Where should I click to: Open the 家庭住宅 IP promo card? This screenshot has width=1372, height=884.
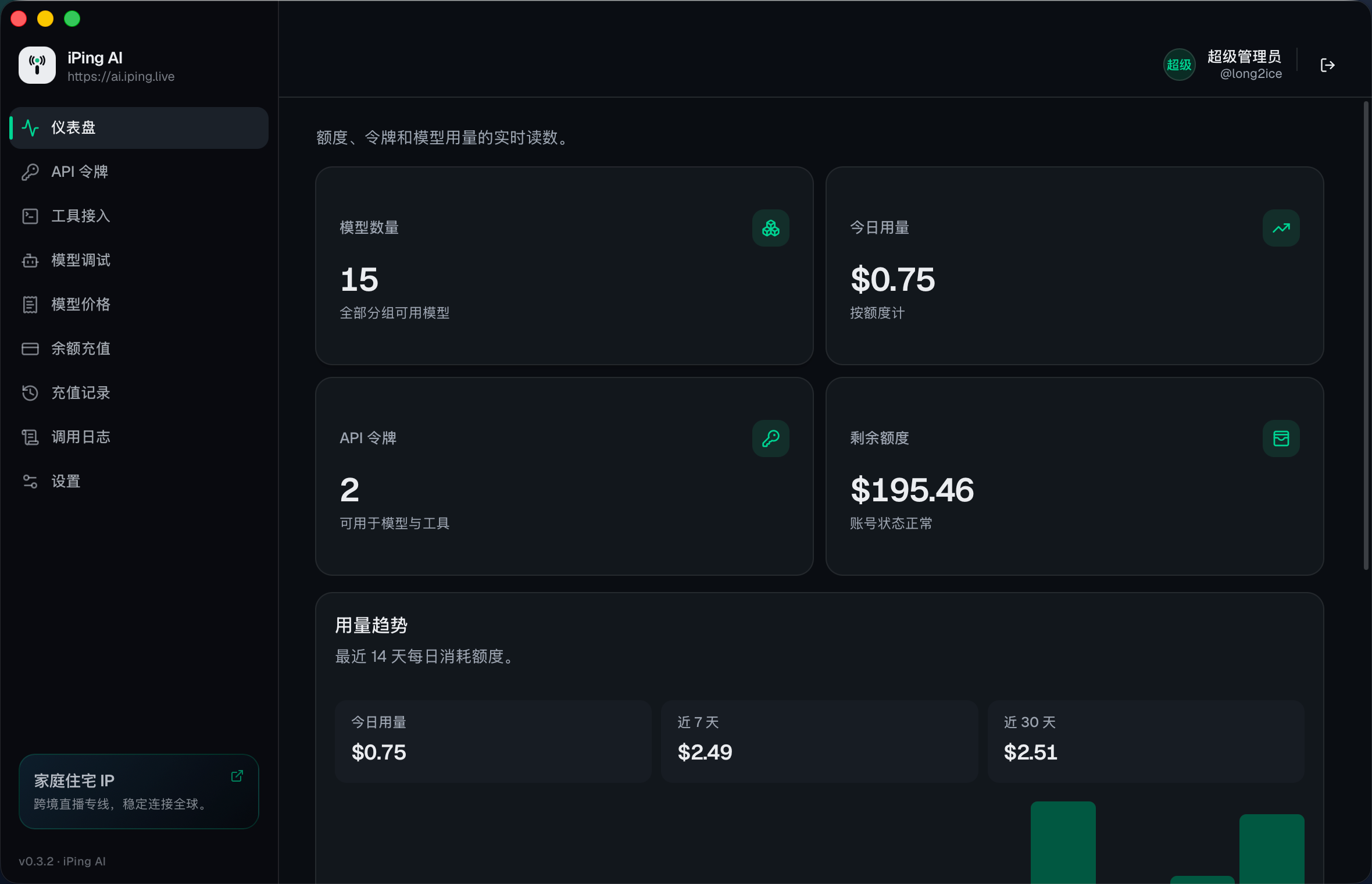139,792
